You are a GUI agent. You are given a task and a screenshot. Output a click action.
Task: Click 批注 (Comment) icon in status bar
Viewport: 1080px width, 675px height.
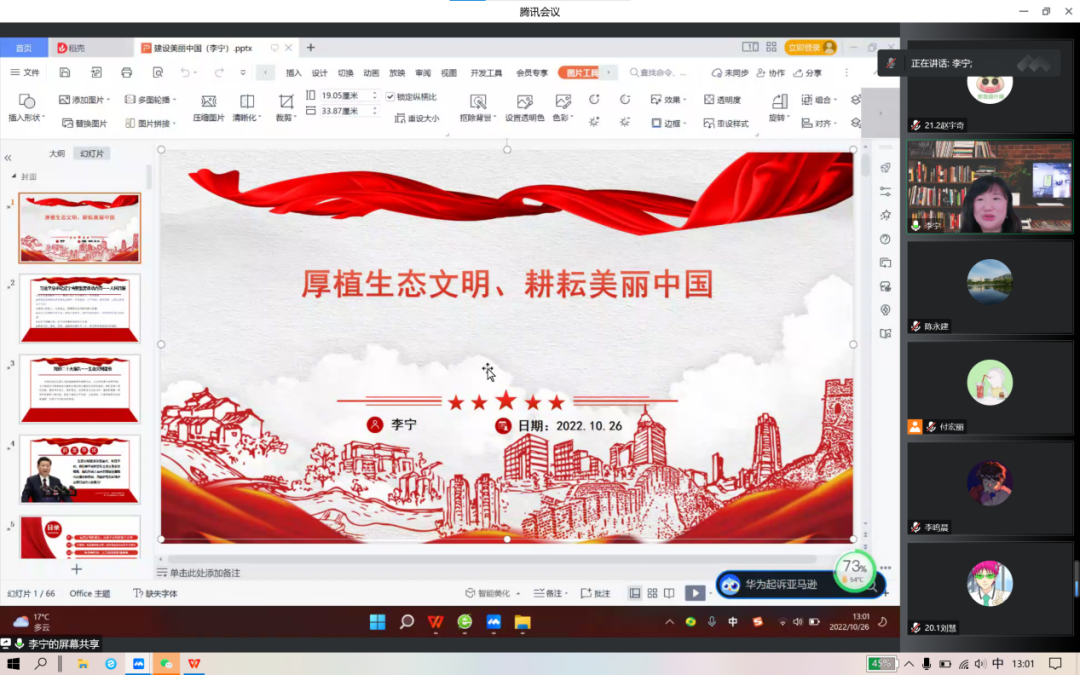[596, 593]
